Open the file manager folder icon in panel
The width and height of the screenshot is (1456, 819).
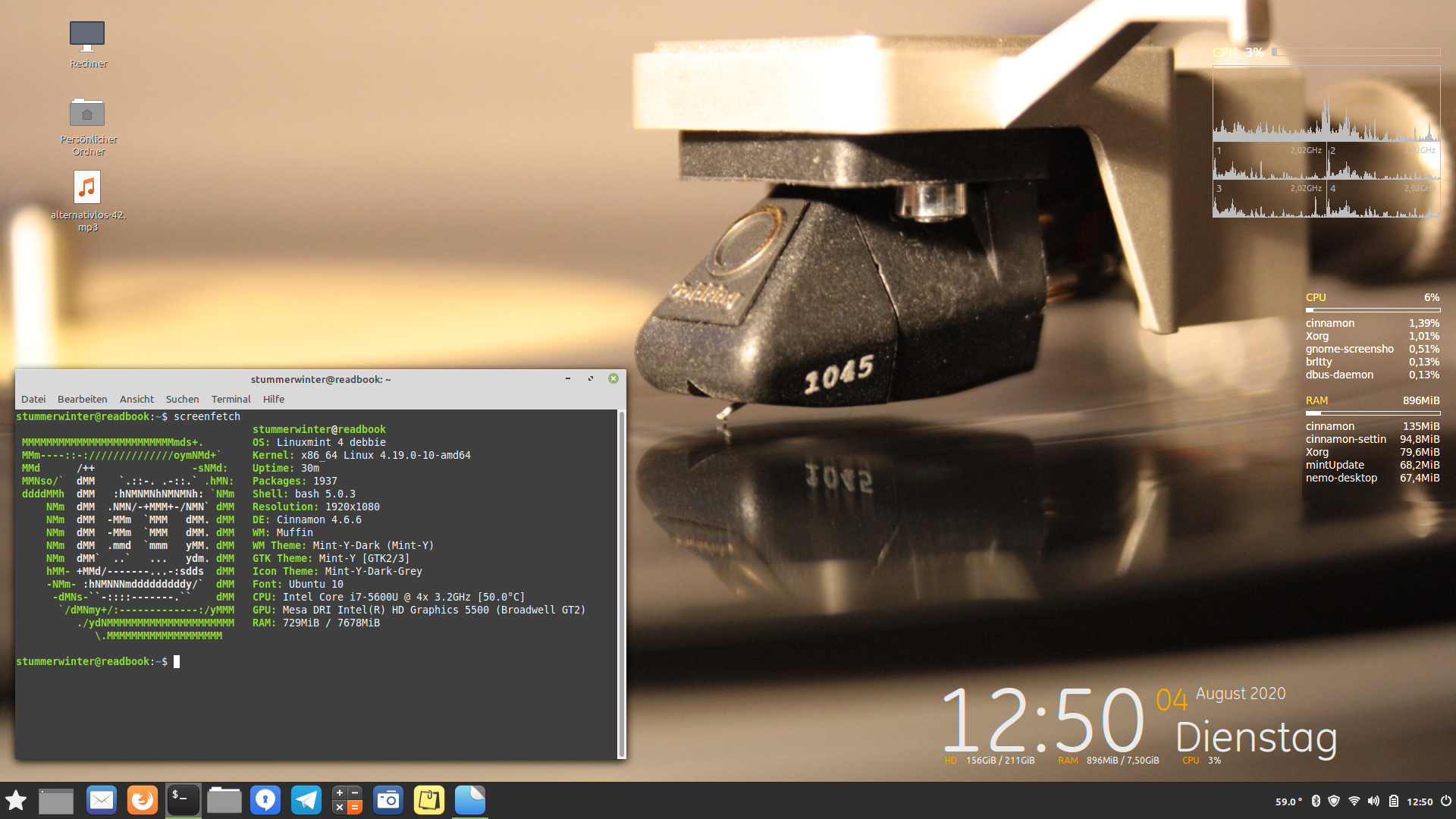coord(224,800)
